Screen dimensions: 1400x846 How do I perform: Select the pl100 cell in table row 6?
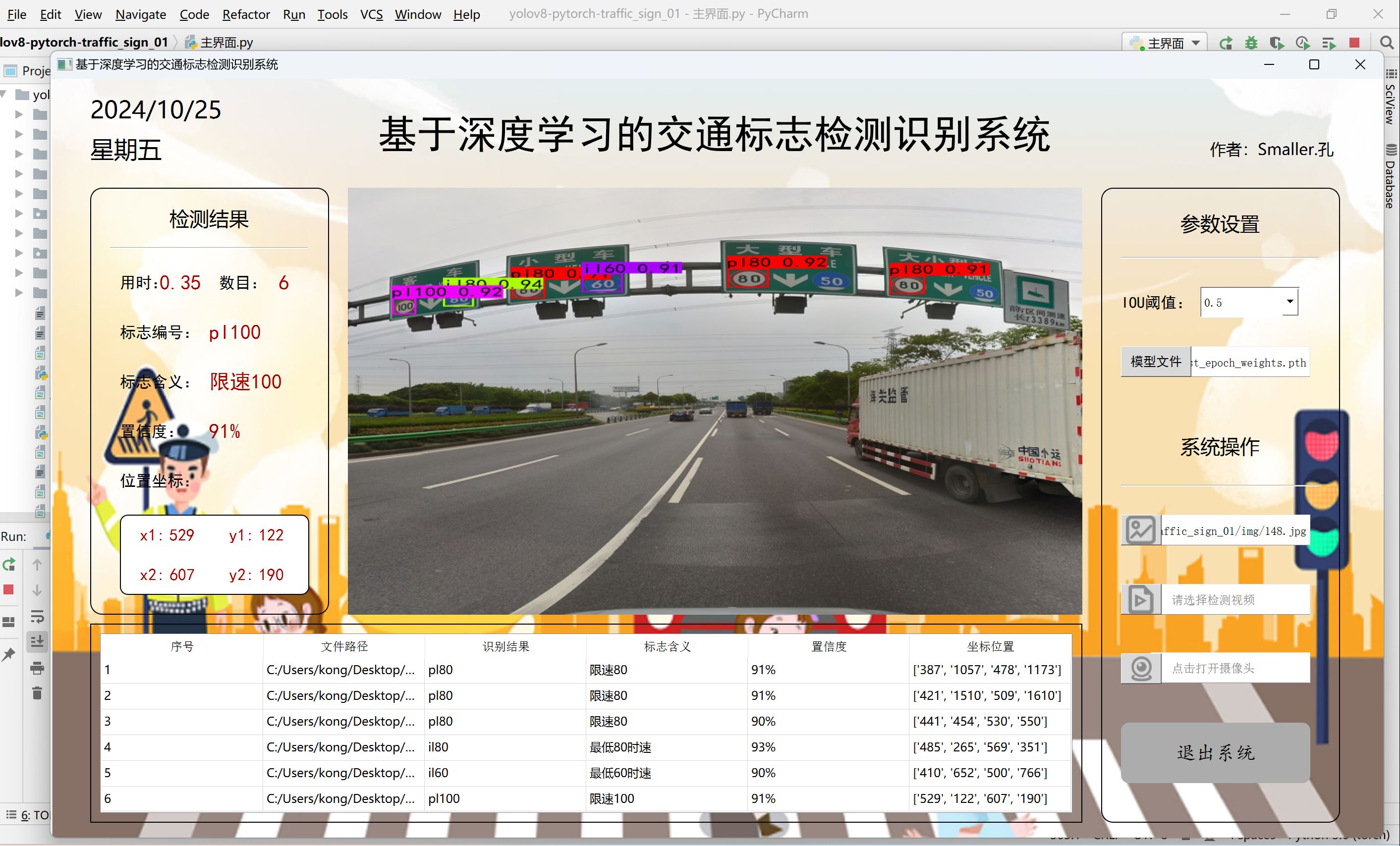pos(505,798)
